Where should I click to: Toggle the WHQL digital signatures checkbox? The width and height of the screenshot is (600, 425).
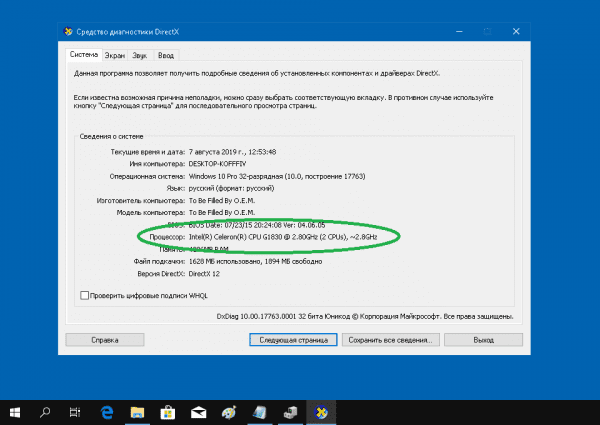(x=85, y=295)
